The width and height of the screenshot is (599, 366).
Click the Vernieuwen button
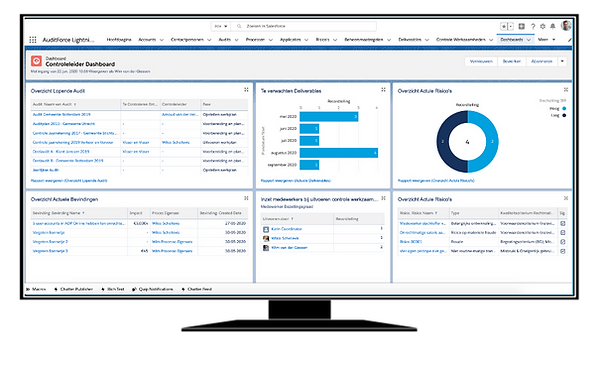[x=481, y=61]
